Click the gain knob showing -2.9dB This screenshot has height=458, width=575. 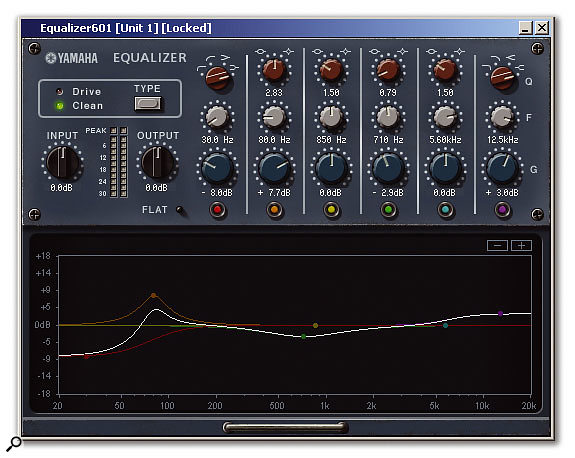point(388,168)
